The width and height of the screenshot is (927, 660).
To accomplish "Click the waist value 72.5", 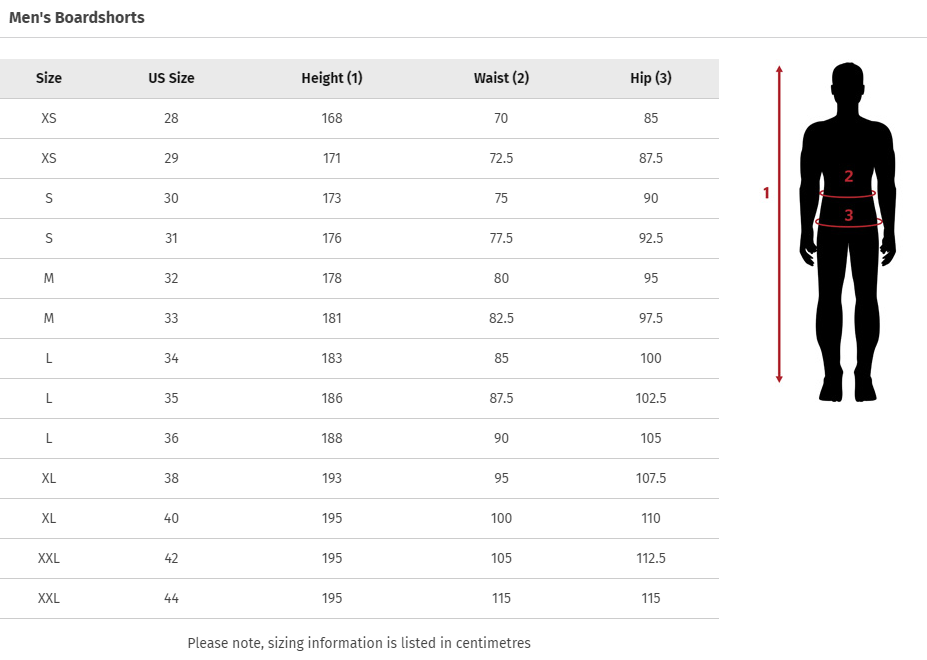I will 501,158.
